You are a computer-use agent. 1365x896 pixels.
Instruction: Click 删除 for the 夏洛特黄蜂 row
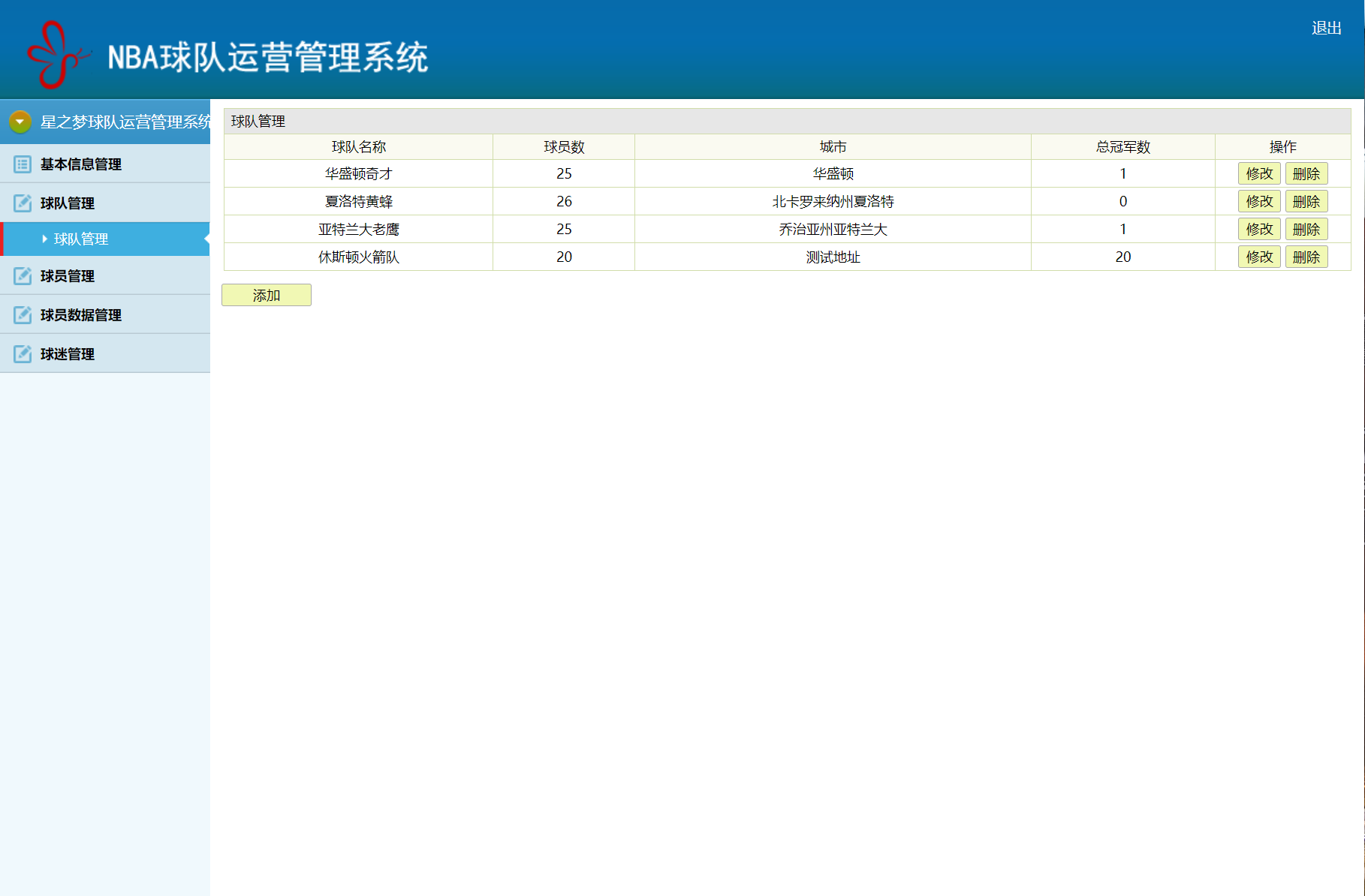pos(1306,201)
